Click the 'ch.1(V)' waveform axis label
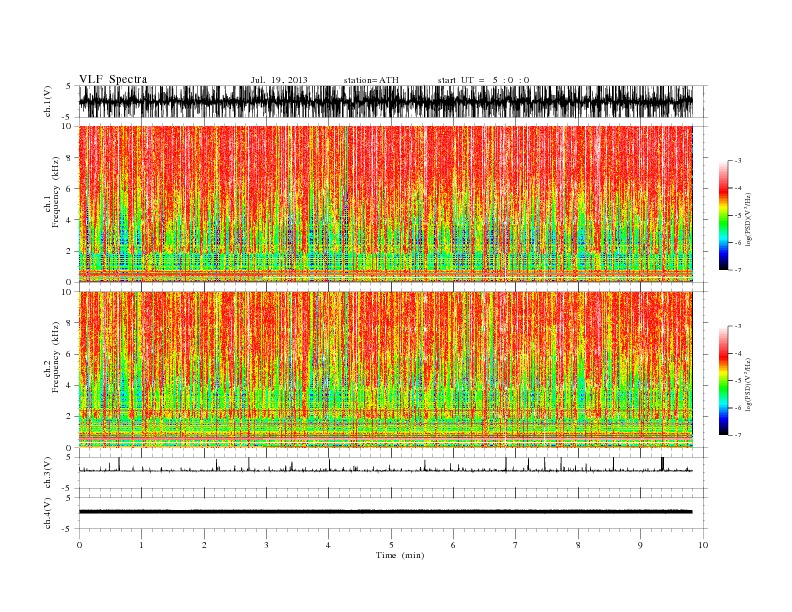The width and height of the screenshot is (792, 612). (x=48, y=101)
